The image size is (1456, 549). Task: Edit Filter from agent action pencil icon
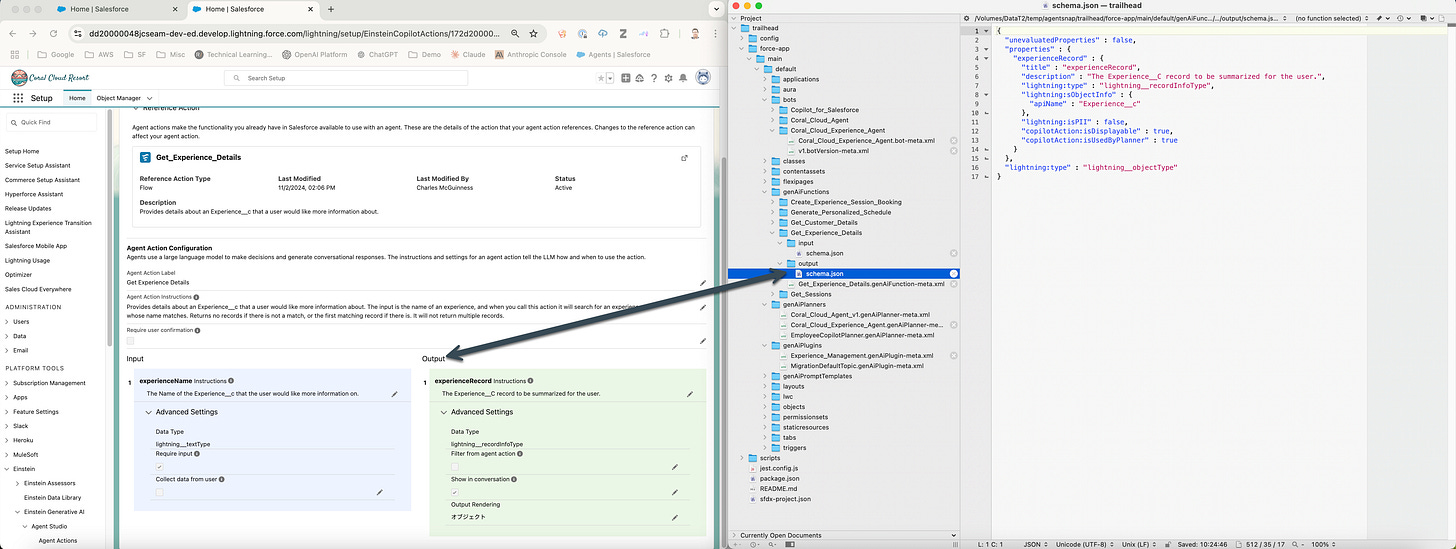[675, 467]
